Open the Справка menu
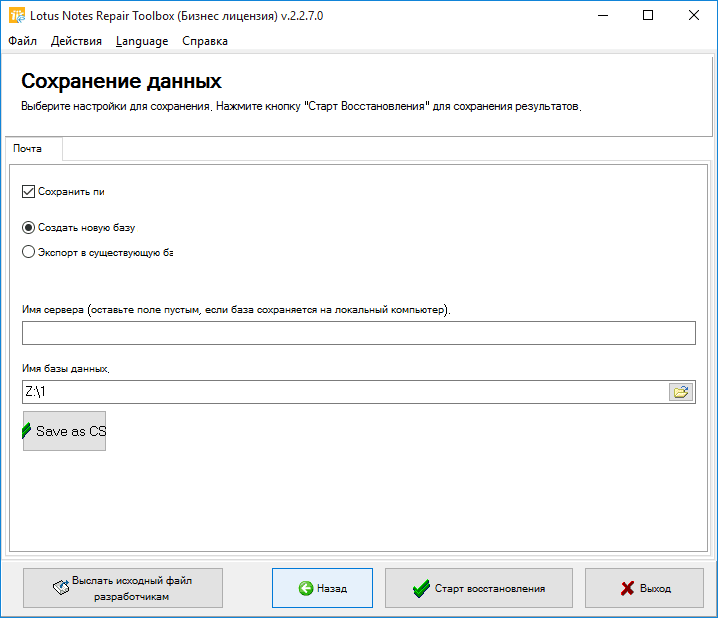The width and height of the screenshot is (718, 618). pyautogui.click(x=205, y=41)
